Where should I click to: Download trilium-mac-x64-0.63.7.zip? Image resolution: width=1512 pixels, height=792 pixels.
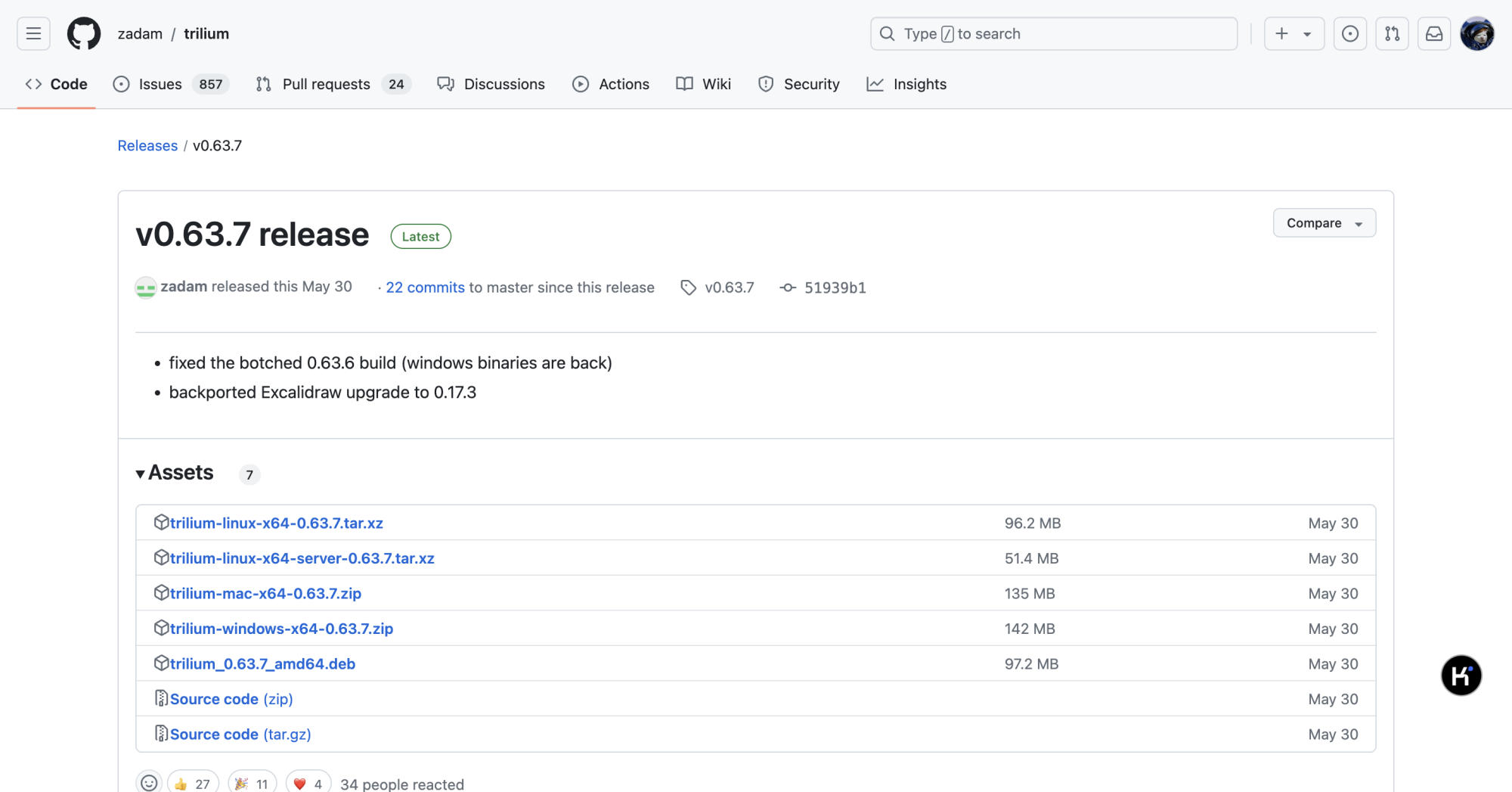265,593
